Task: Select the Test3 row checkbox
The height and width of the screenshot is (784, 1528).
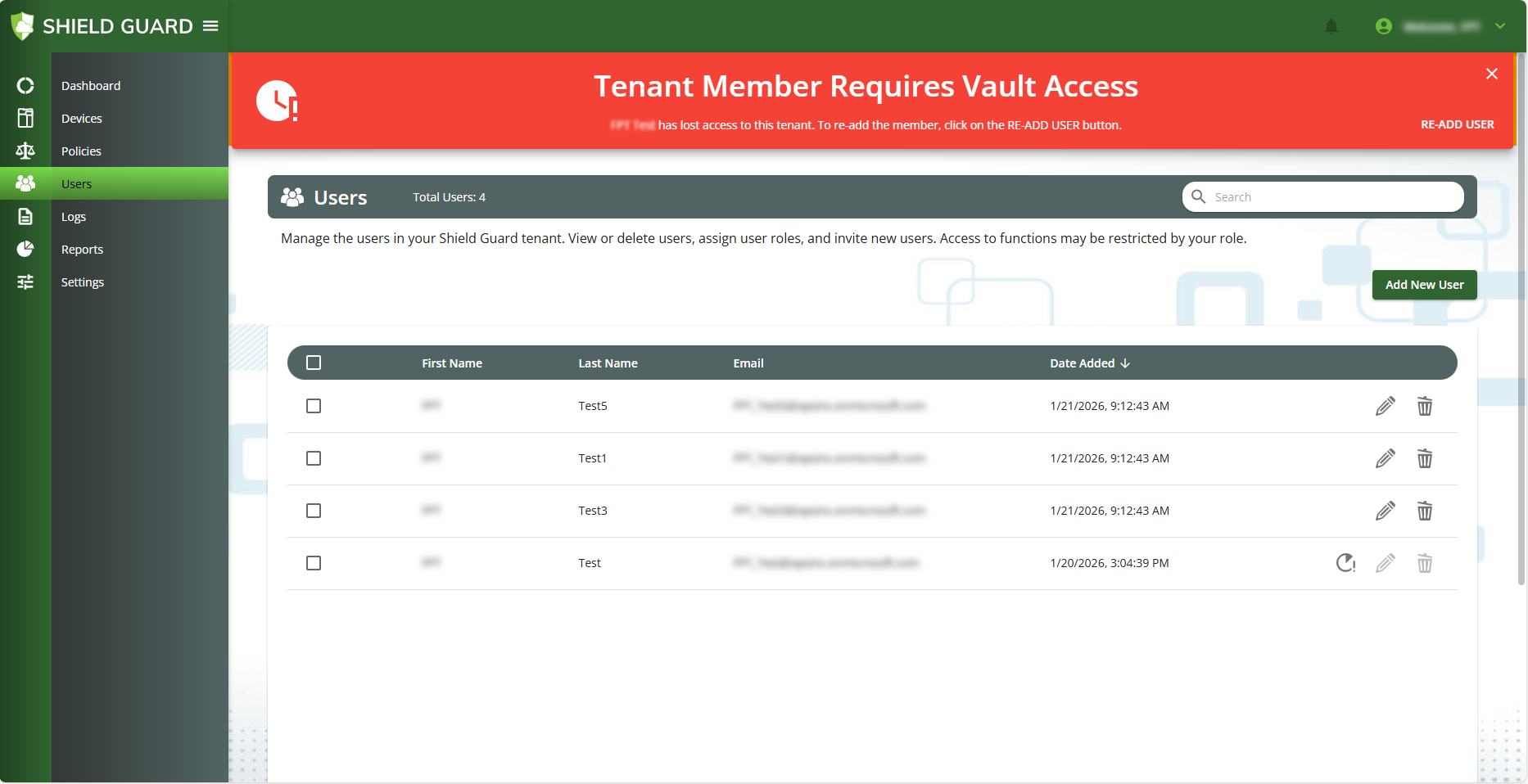Action: tap(314, 511)
